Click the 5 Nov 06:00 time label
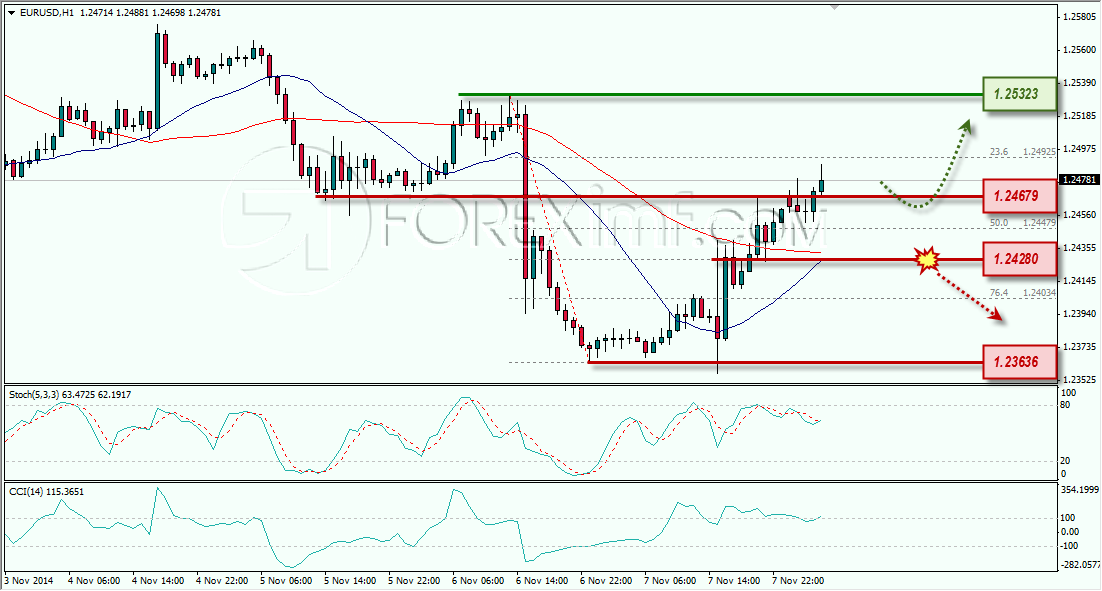Image resolution: width=1102 pixels, height=591 pixels. pyautogui.click(x=286, y=580)
